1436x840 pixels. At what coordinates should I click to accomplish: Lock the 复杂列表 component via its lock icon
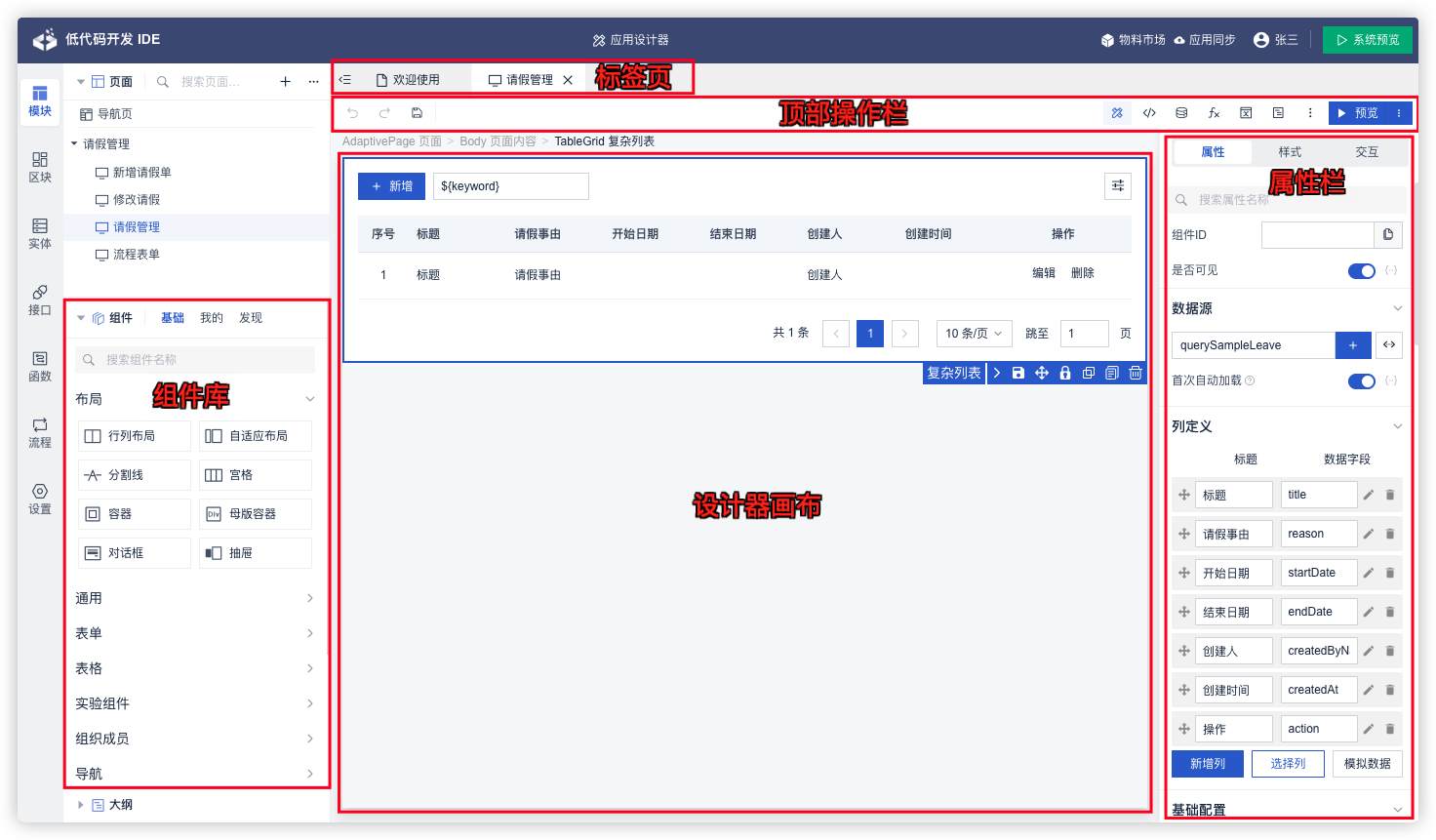click(x=1064, y=373)
